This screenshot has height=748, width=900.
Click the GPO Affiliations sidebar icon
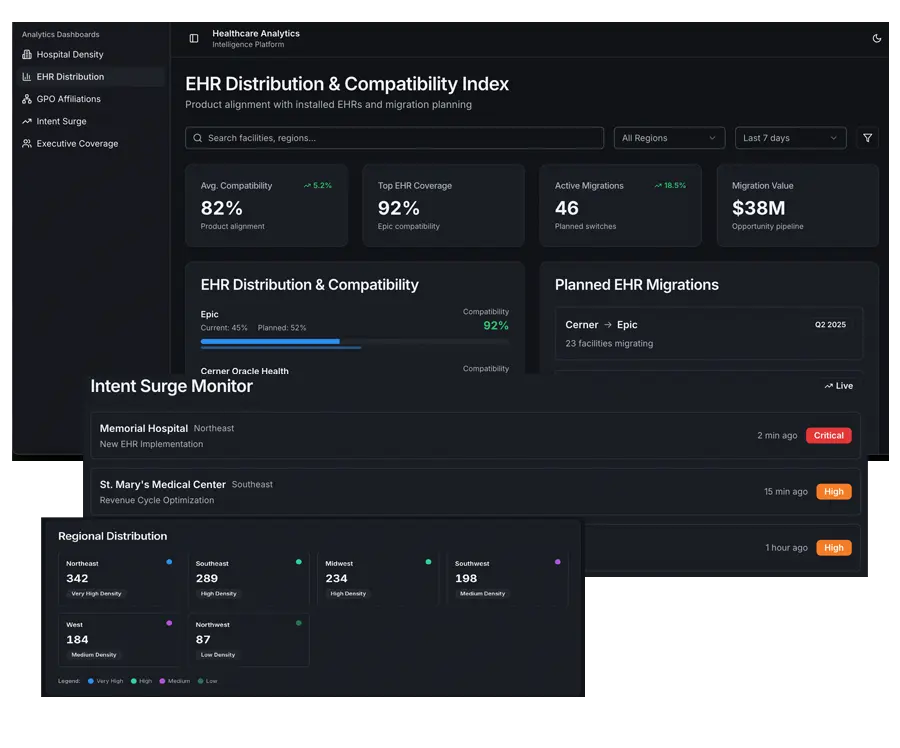(x=27, y=99)
